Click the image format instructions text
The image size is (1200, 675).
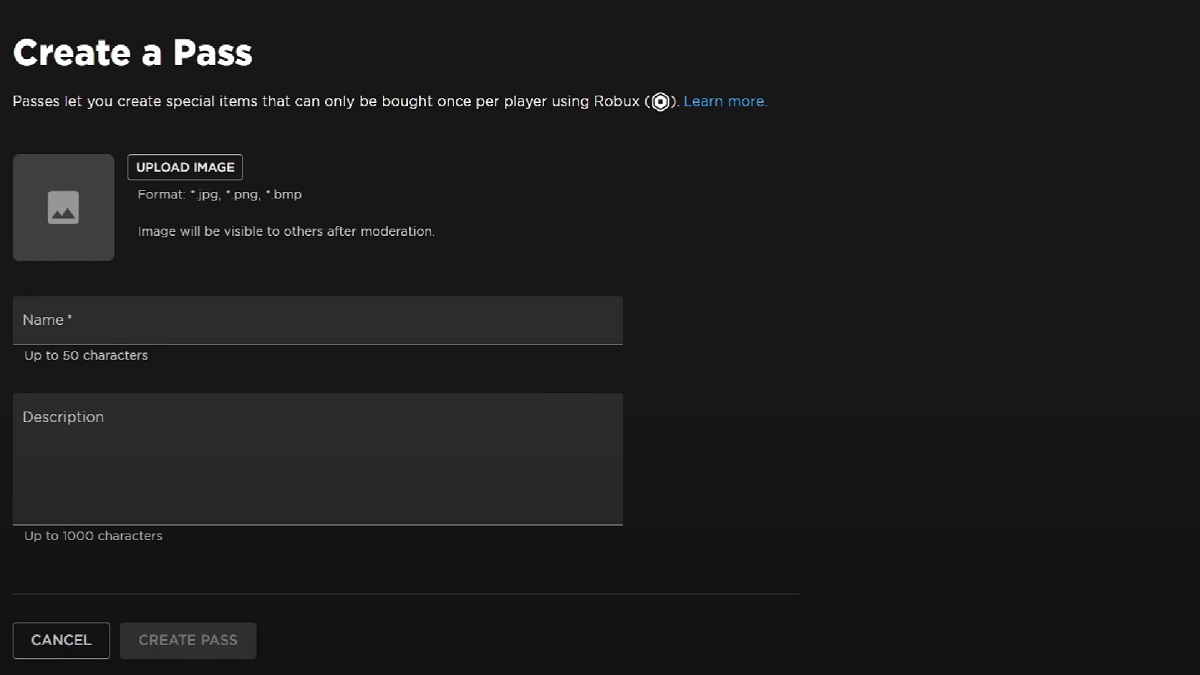(218, 194)
